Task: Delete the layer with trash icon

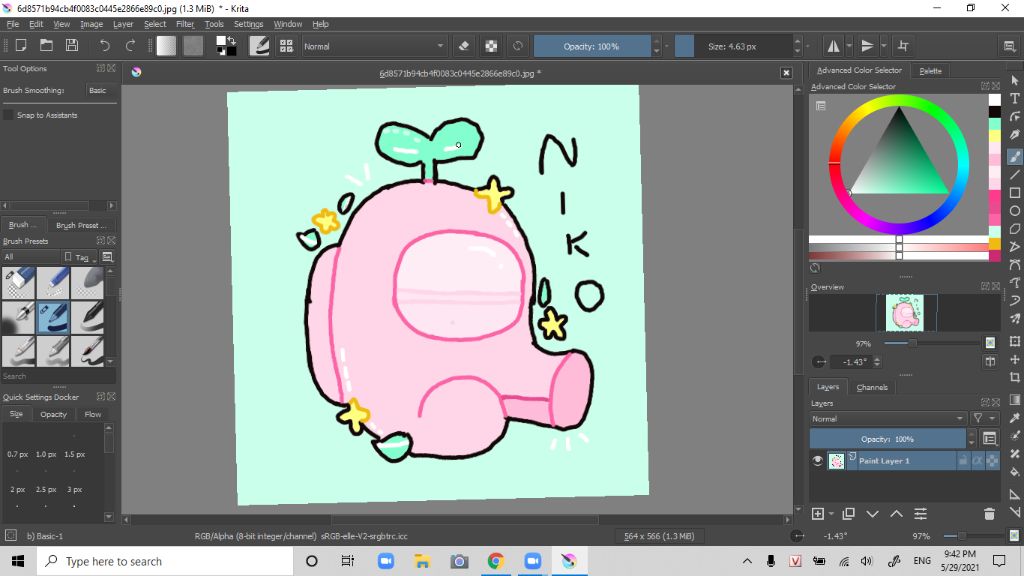Action: click(x=989, y=514)
